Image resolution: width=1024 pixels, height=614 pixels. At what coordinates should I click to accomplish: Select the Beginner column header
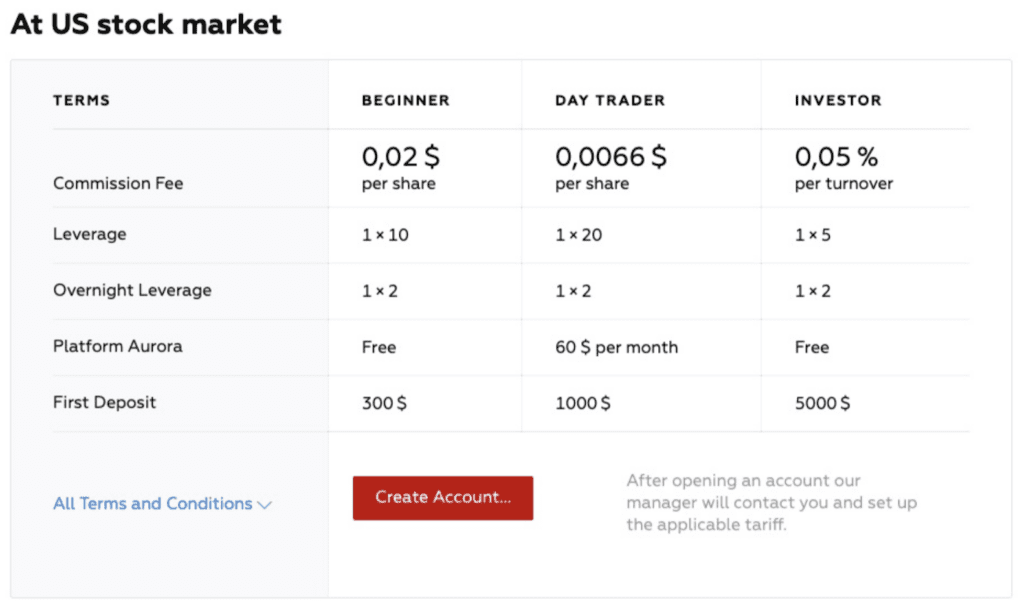(405, 100)
